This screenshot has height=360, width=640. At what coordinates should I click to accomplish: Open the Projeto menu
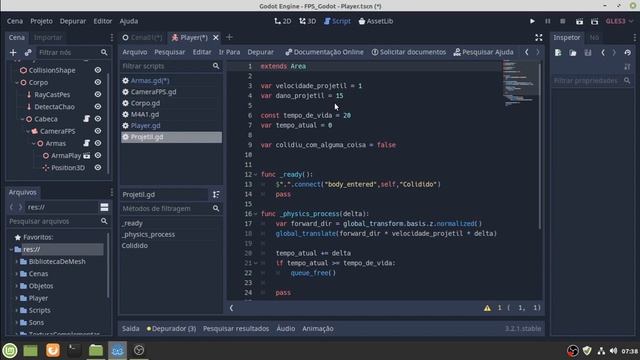(x=41, y=21)
